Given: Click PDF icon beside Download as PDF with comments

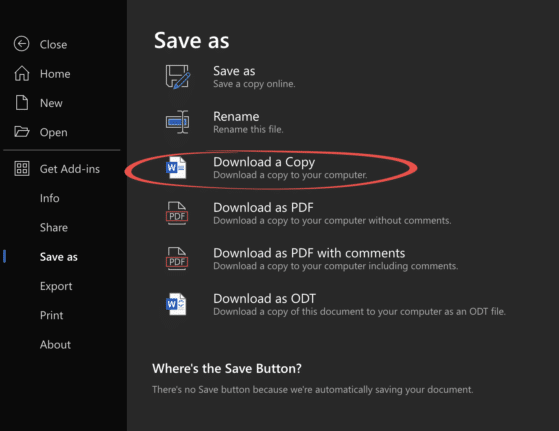Looking at the screenshot, I should tap(177, 259).
